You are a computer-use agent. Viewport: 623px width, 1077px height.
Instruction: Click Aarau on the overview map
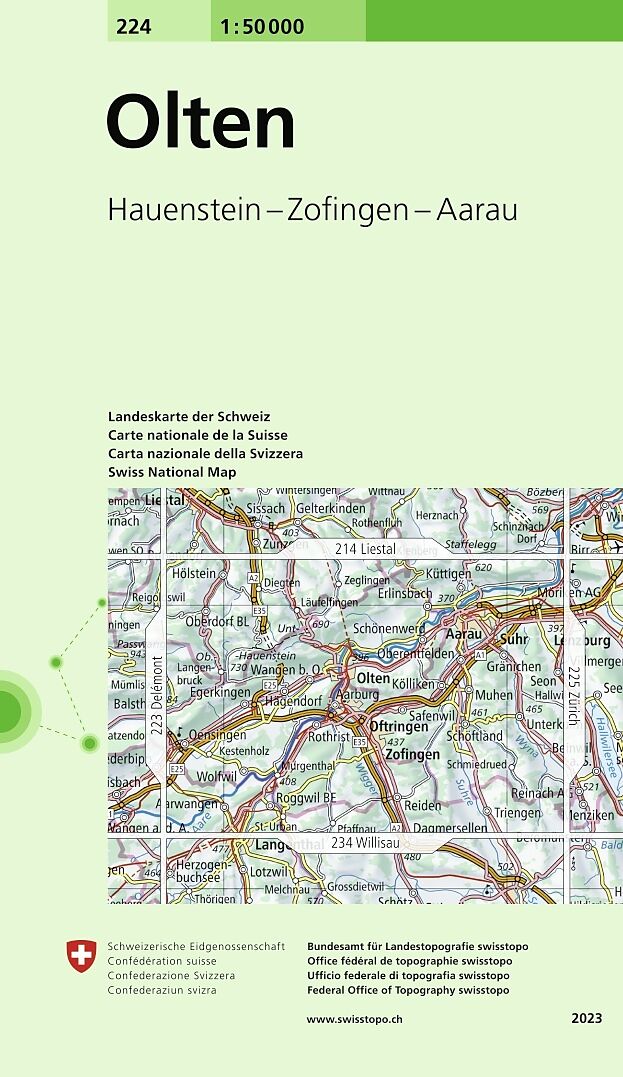(x=463, y=634)
